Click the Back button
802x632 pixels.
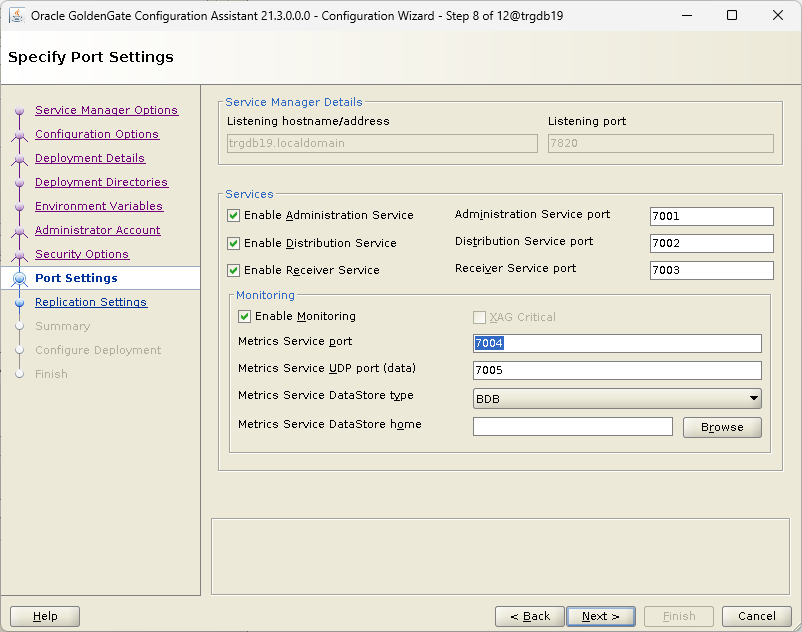(x=529, y=616)
